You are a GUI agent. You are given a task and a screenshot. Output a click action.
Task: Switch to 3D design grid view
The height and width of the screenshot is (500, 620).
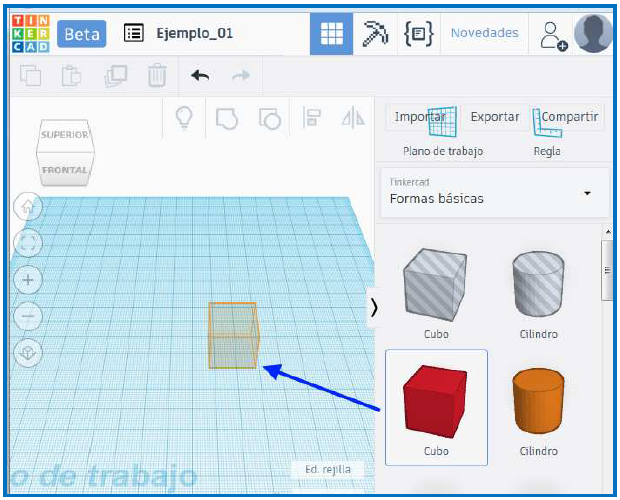(331, 33)
